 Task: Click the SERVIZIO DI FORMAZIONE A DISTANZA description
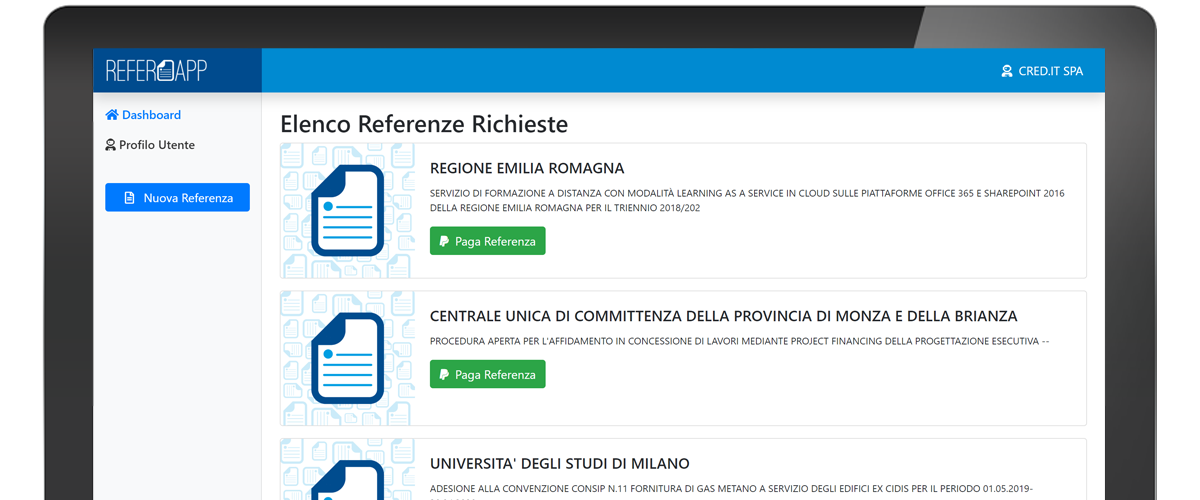tap(747, 200)
